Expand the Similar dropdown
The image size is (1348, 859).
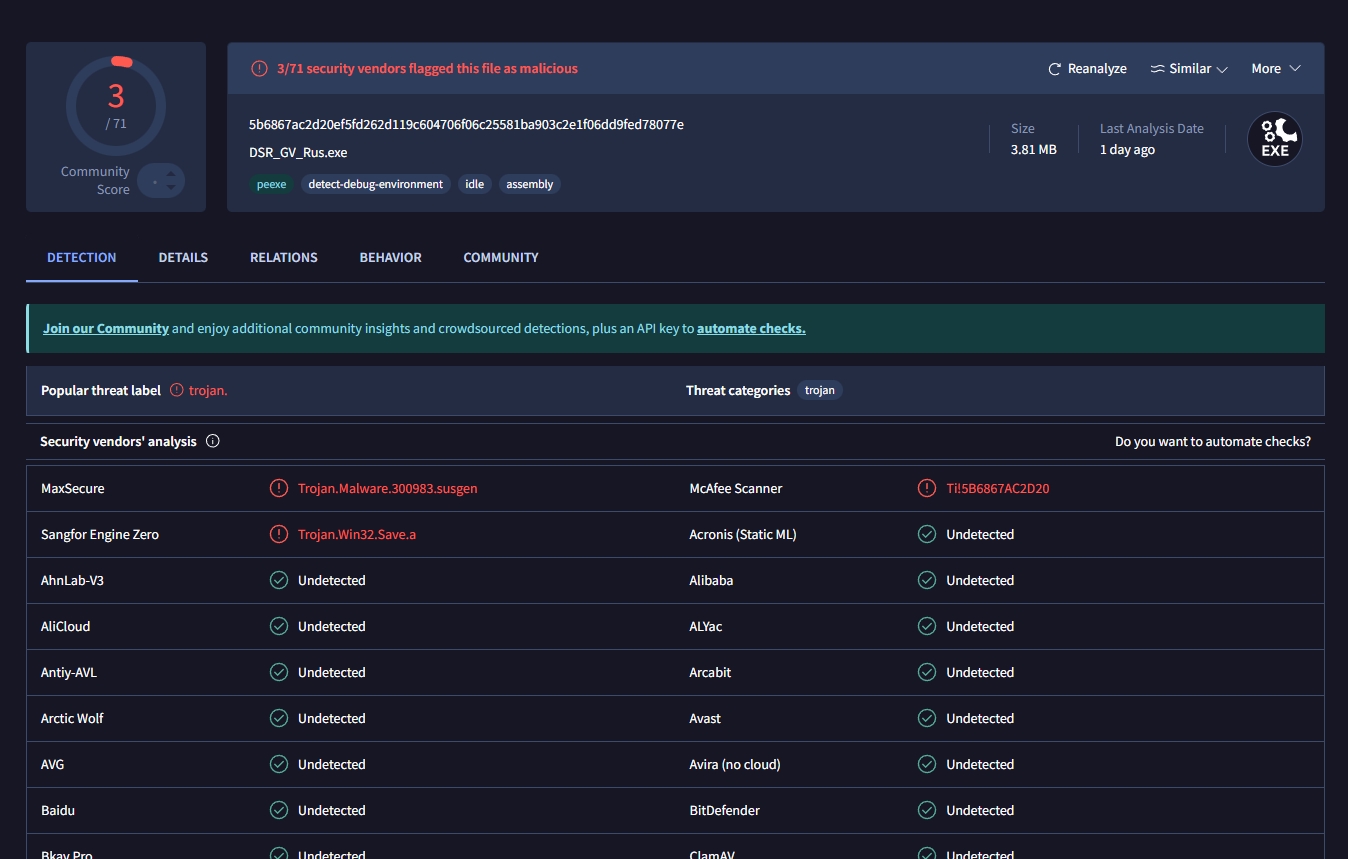(1189, 69)
